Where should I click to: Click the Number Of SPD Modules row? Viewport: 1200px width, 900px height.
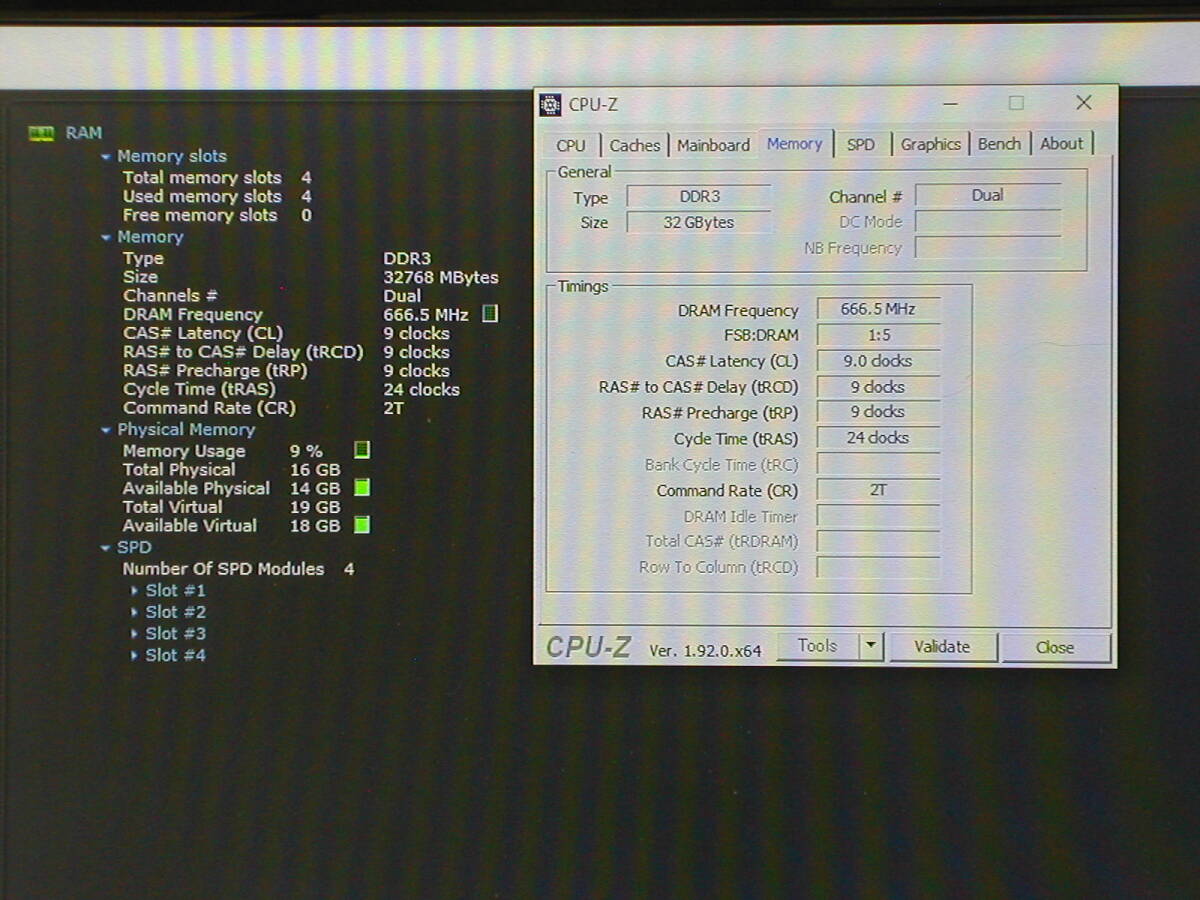239,569
